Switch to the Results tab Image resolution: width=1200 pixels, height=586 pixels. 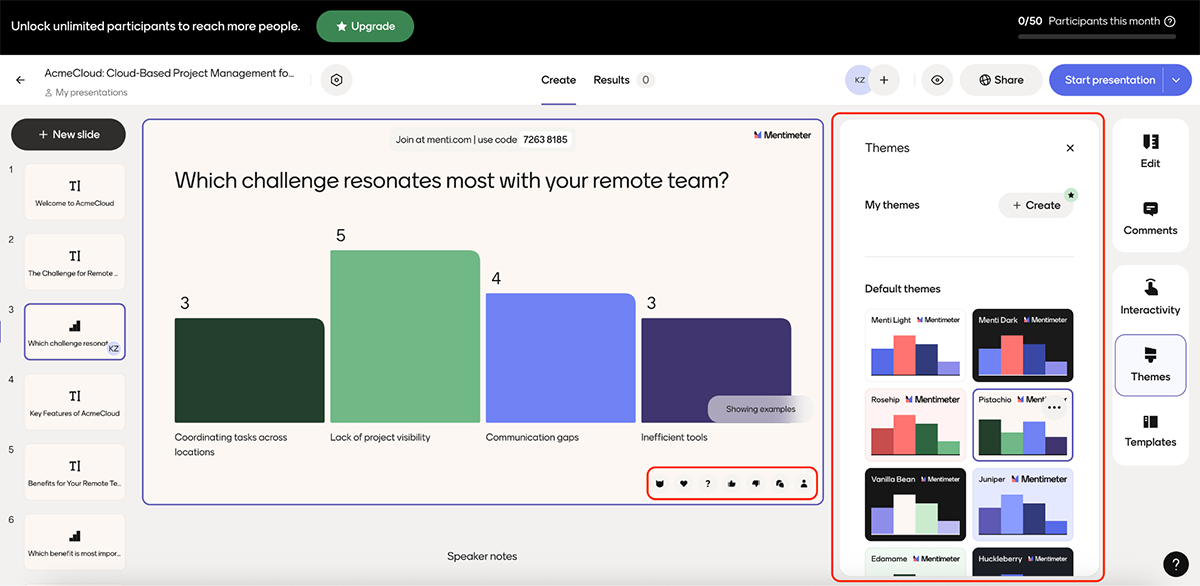[611, 80]
